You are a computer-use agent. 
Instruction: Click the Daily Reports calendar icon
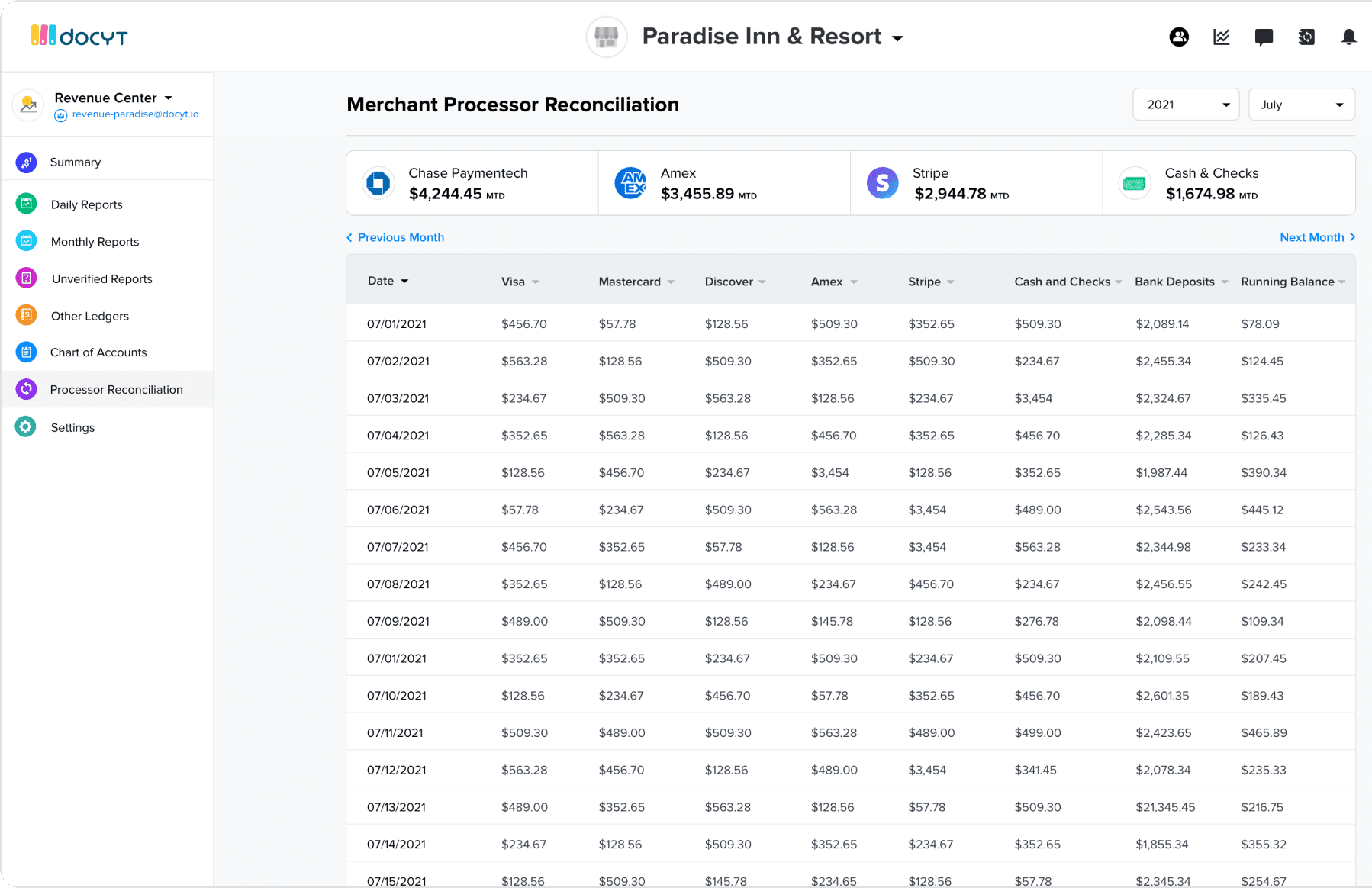[26, 204]
